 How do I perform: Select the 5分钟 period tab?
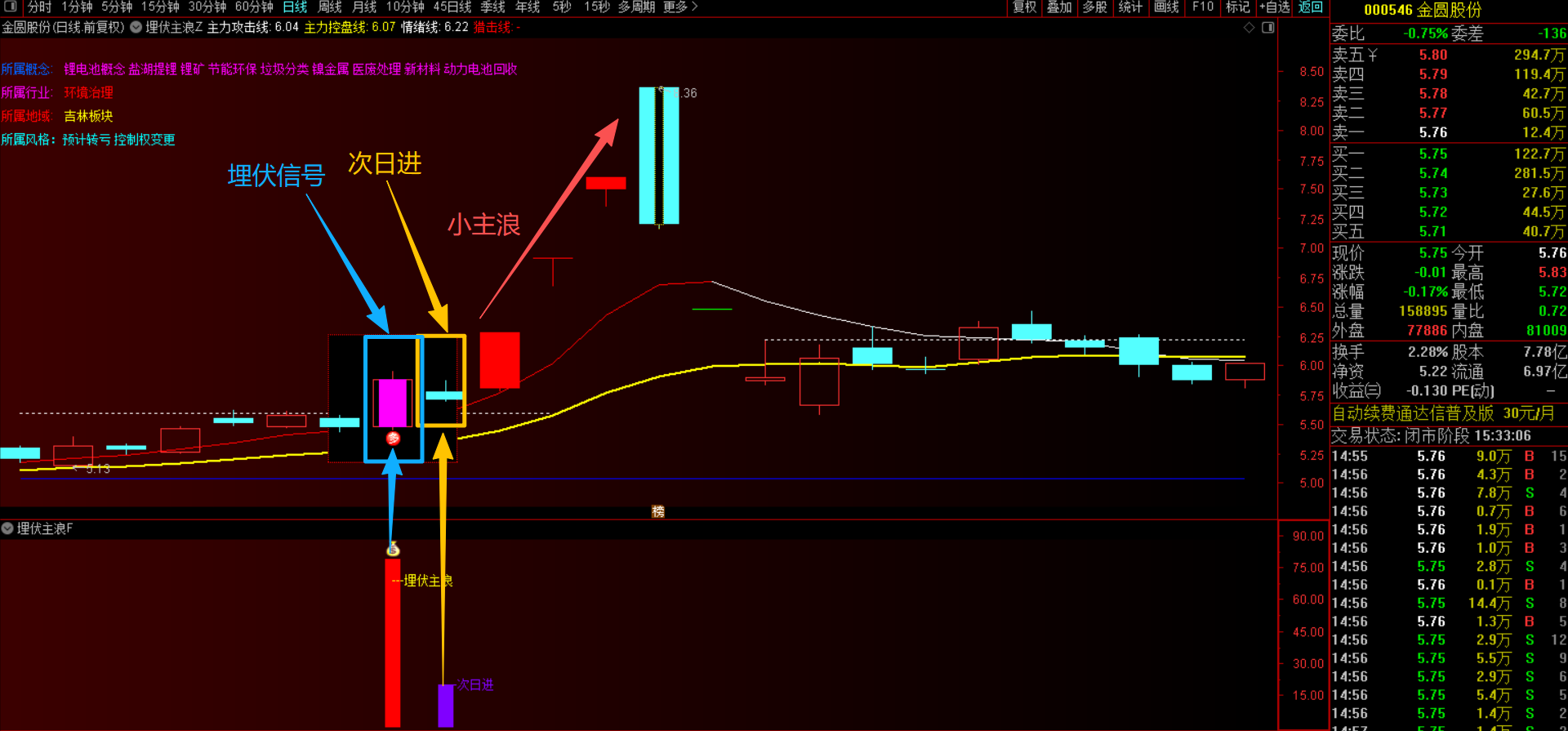coord(117,7)
